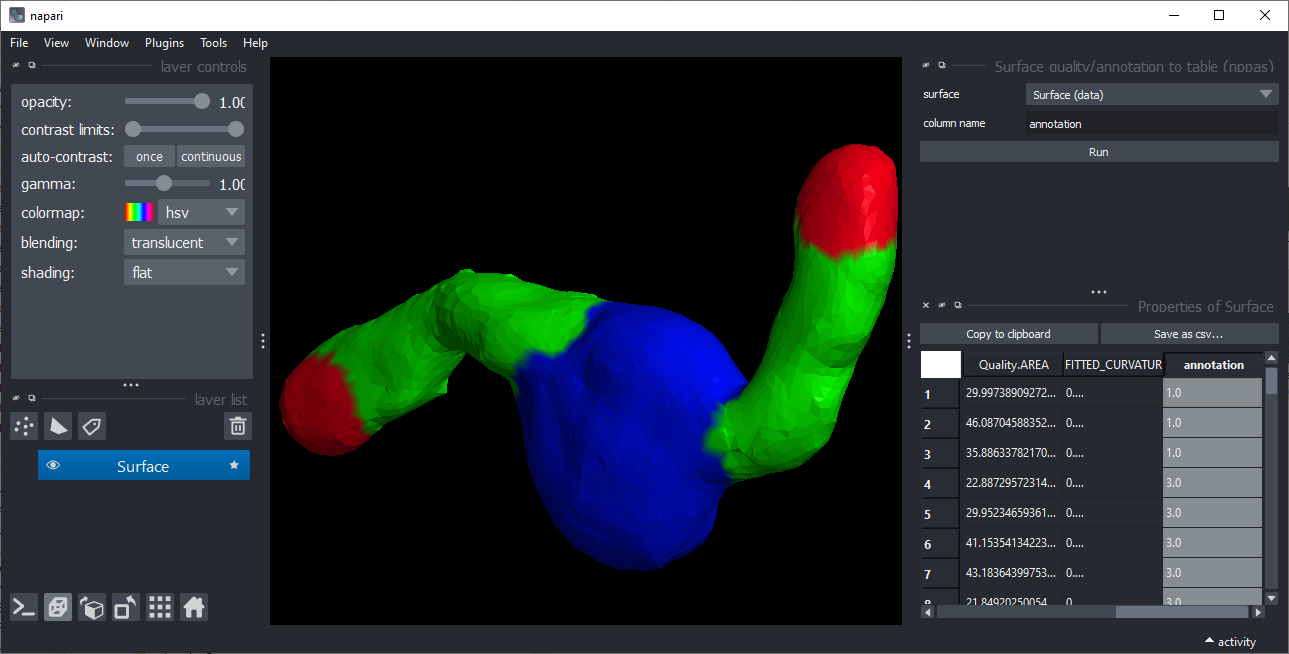Viewport: 1289px width, 654px height.
Task: Open the console with terminal icon
Action: pyautogui.click(x=24, y=607)
